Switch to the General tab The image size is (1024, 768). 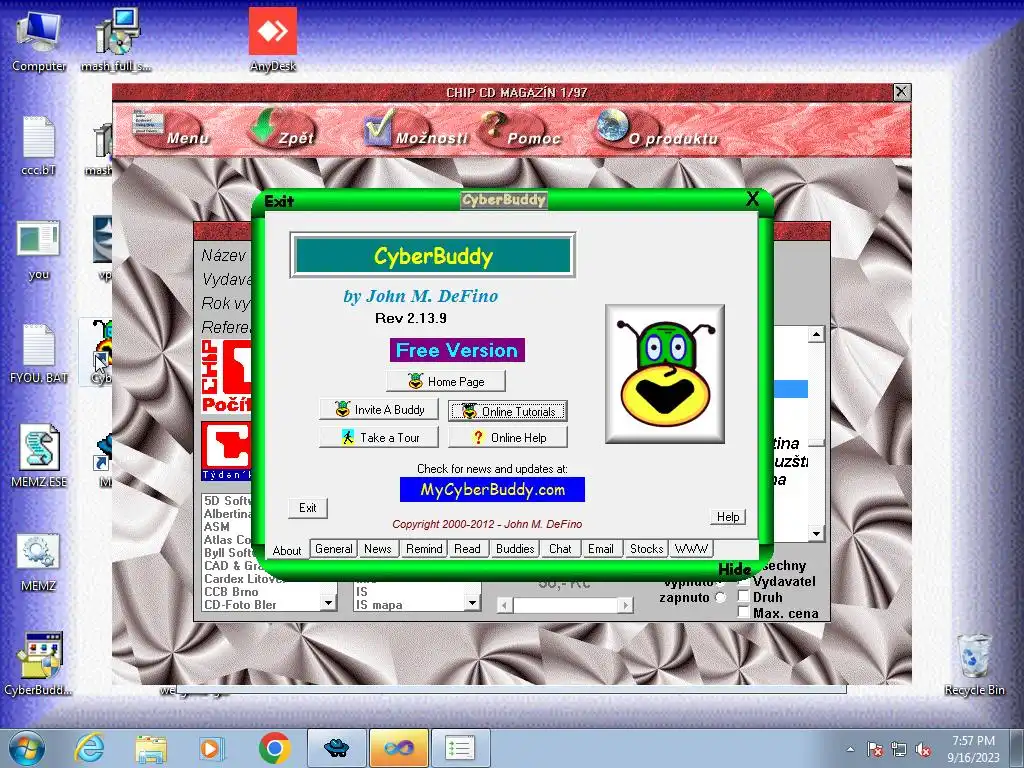[334, 549]
